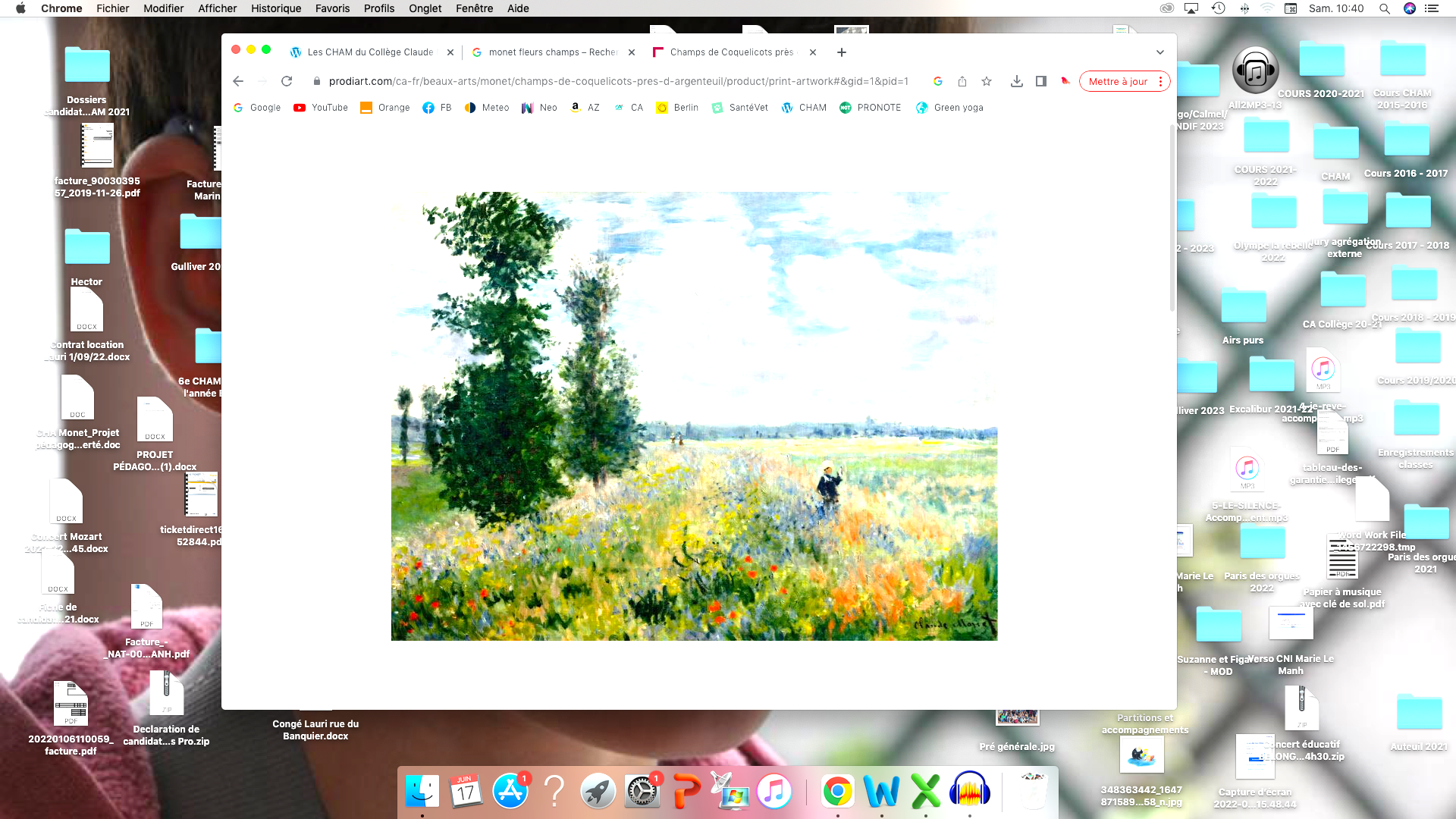Open the Afficher menu
The height and width of the screenshot is (819, 1456).
218,8
